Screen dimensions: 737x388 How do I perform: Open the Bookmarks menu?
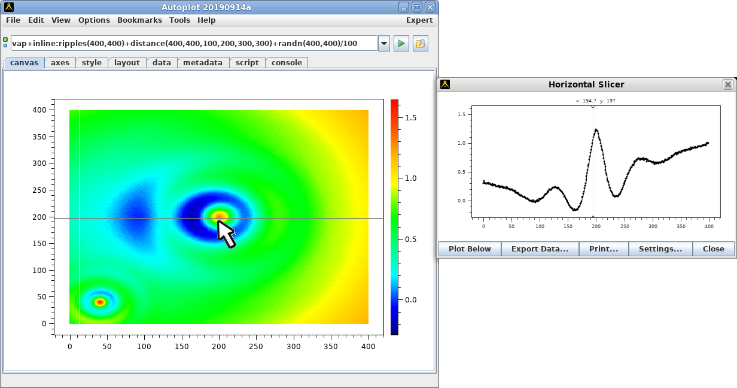point(139,20)
